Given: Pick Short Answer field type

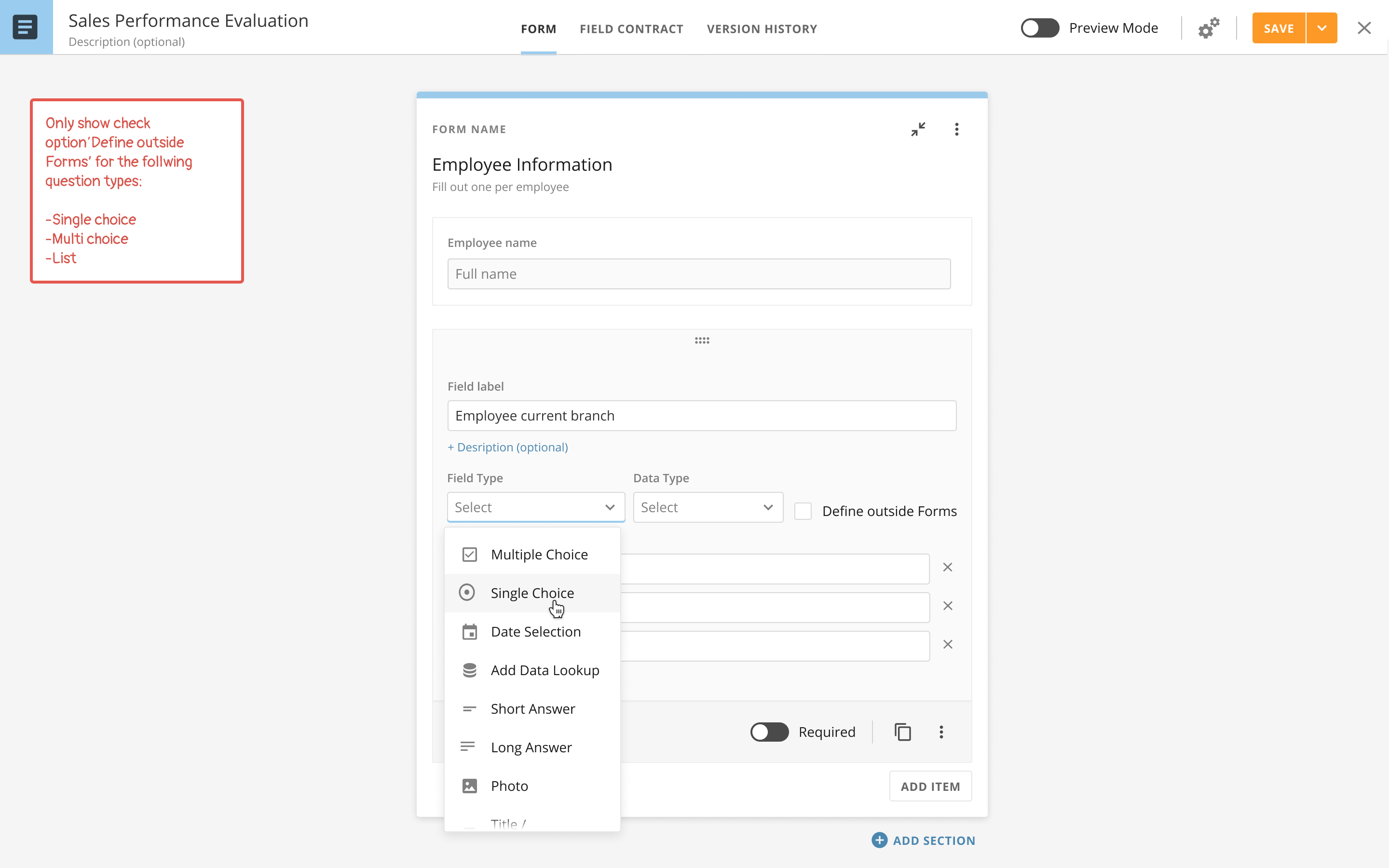Looking at the screenshot, I should (532, 709).
